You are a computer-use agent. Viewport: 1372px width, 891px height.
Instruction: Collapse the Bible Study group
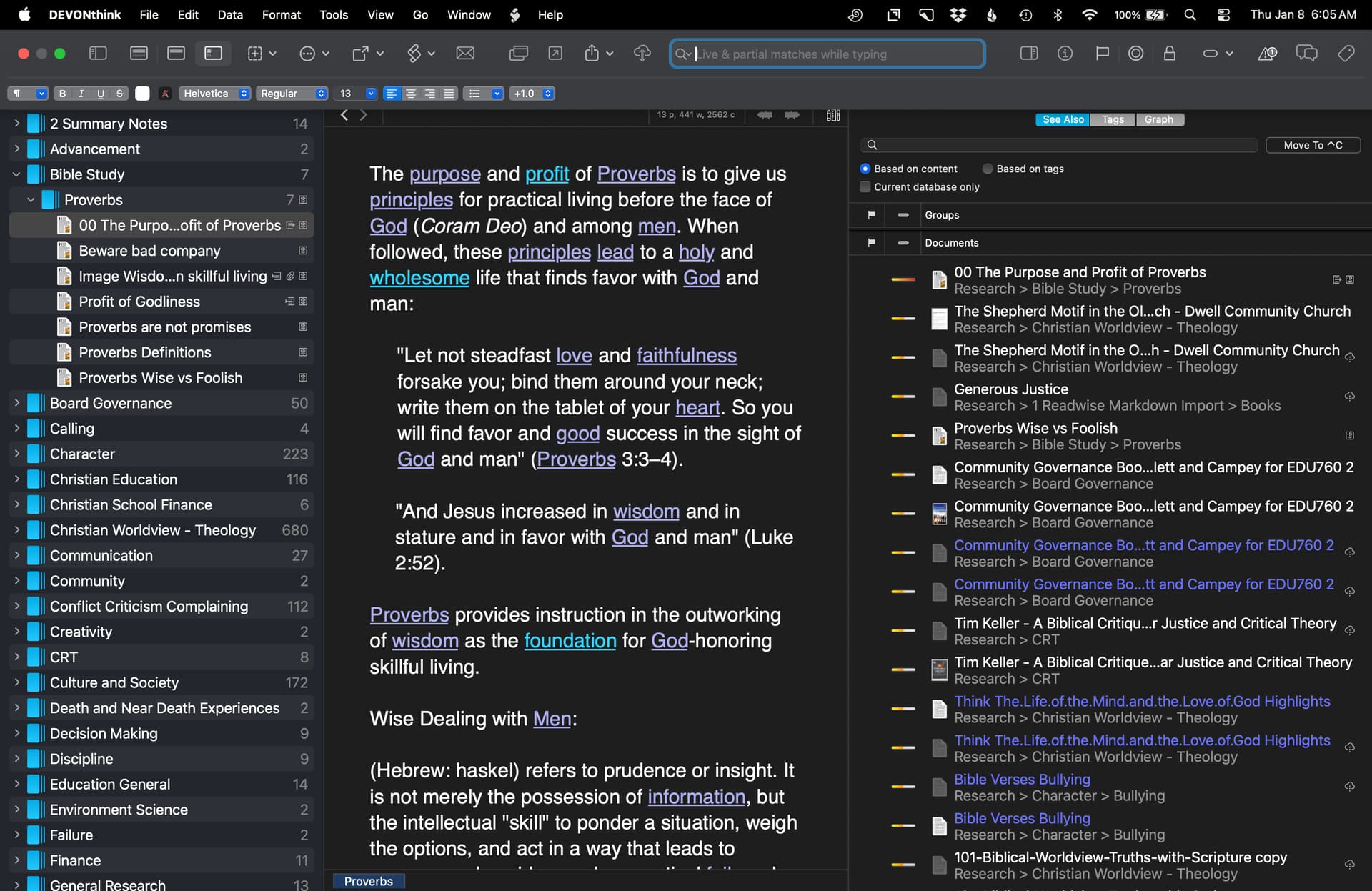click(x=16, y=174)
